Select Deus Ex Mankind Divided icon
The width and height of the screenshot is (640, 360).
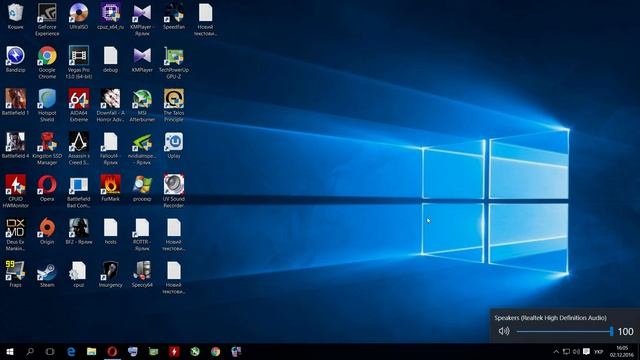tap(16, 234)
